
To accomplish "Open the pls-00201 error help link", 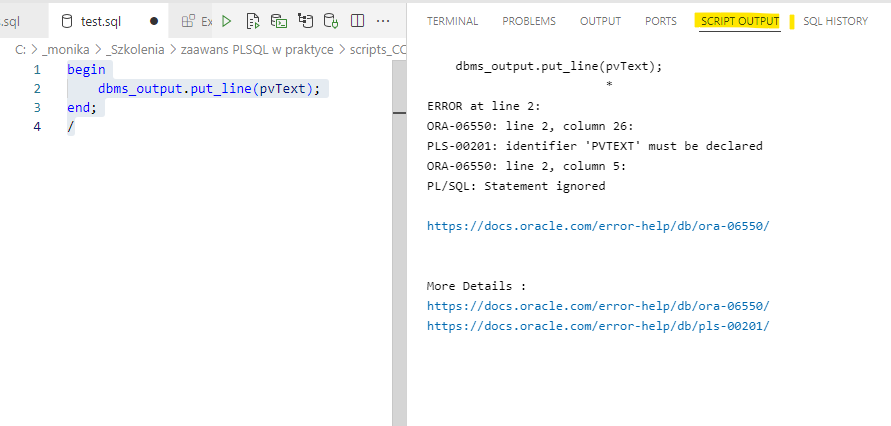I will [x=598, y=326].
